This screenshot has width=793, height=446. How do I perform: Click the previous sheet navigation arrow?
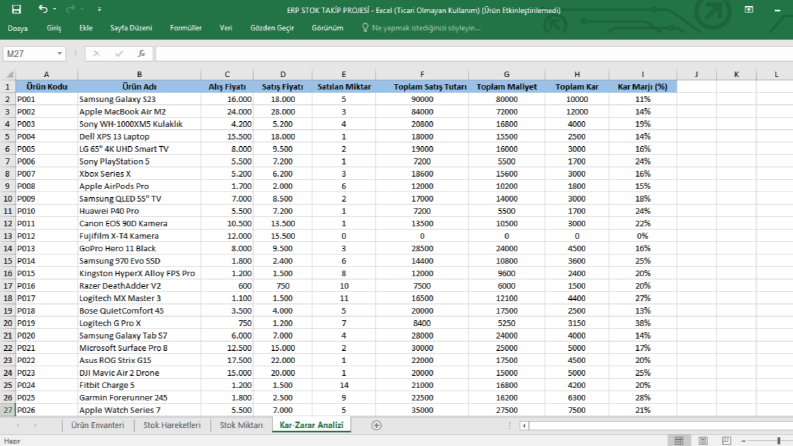click(18, 426)
